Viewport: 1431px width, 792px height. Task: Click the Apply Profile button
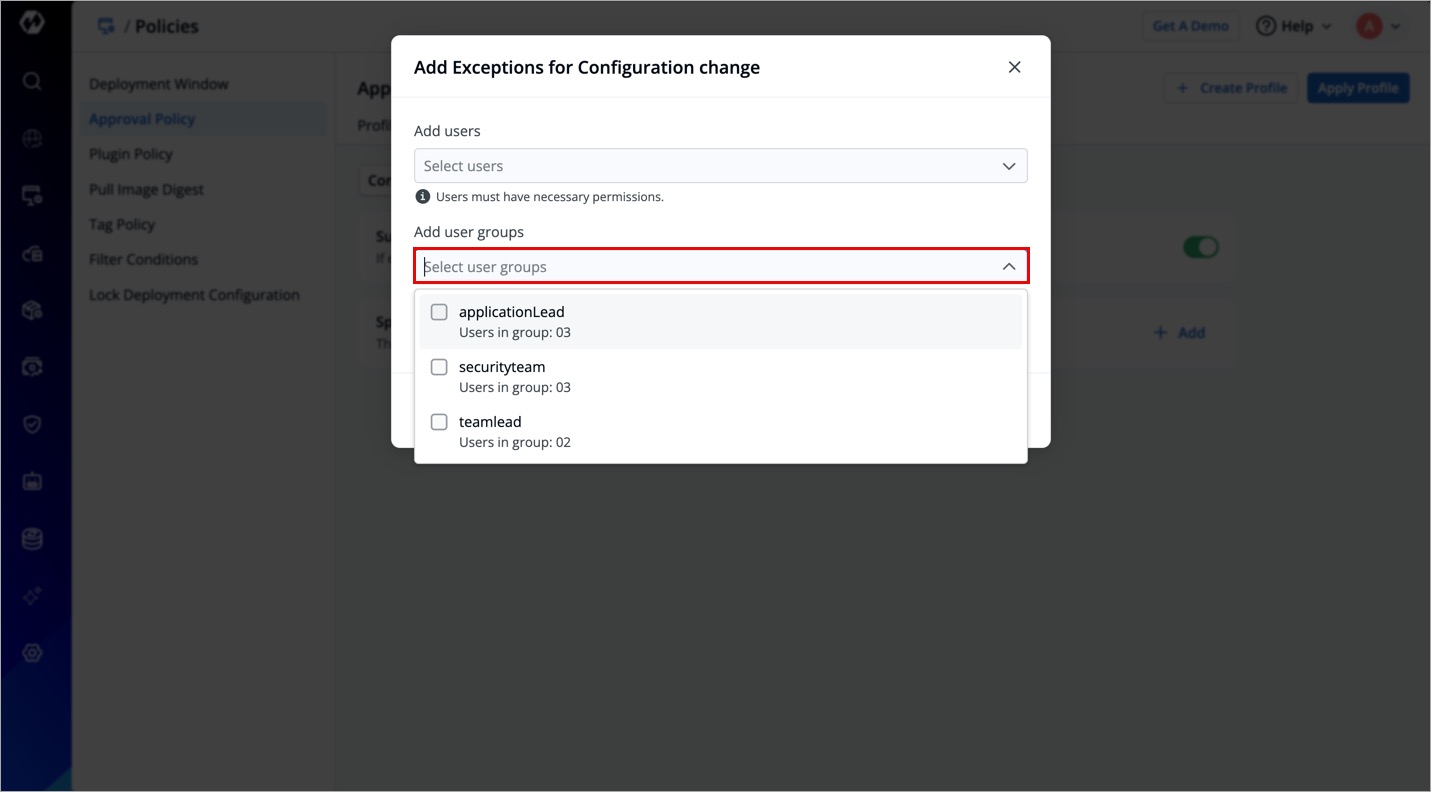click(x=1357, y=88)
